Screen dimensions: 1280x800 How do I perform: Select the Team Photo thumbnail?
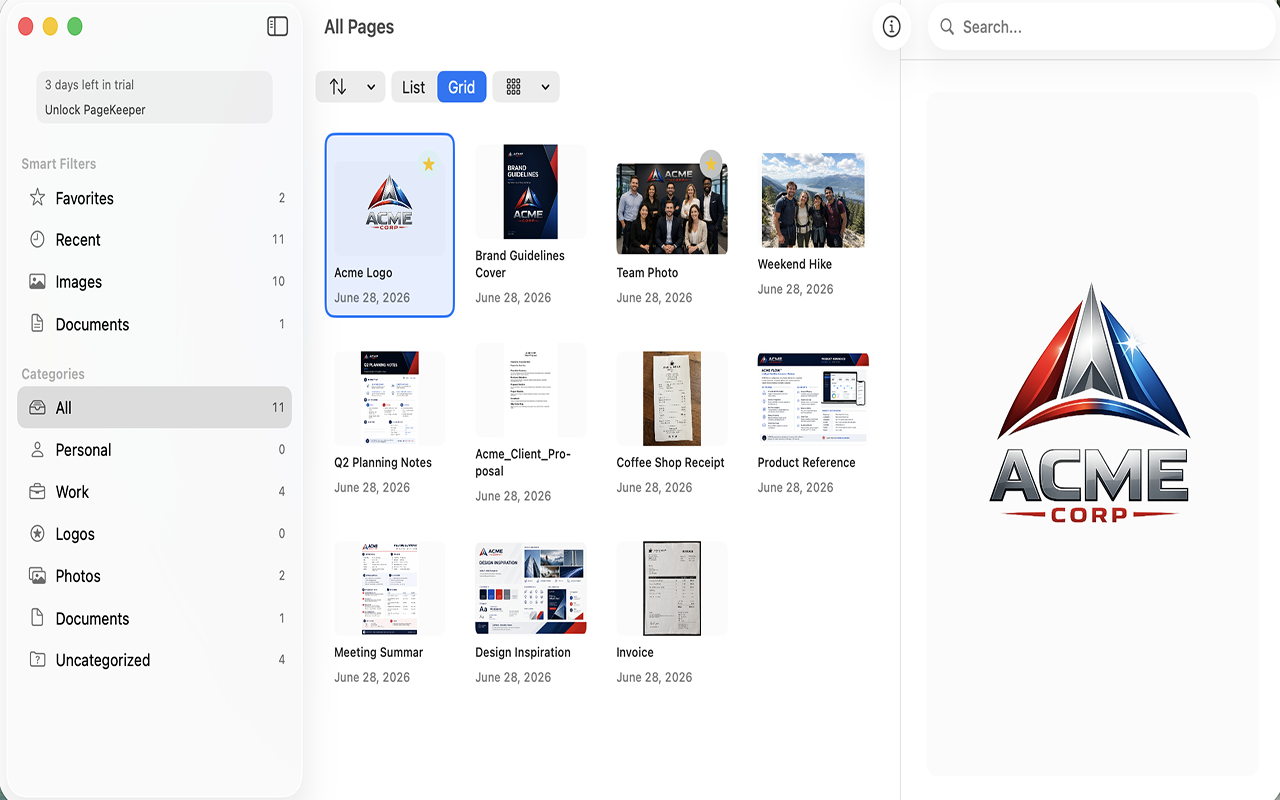672,208
